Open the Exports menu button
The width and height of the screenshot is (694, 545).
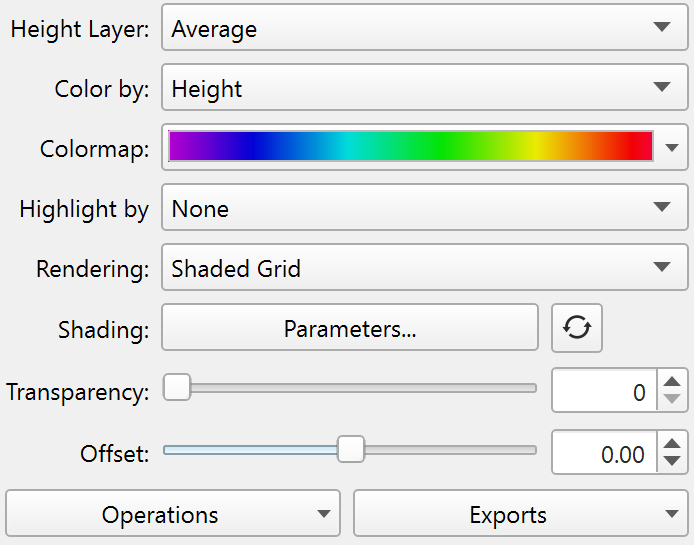520,515
